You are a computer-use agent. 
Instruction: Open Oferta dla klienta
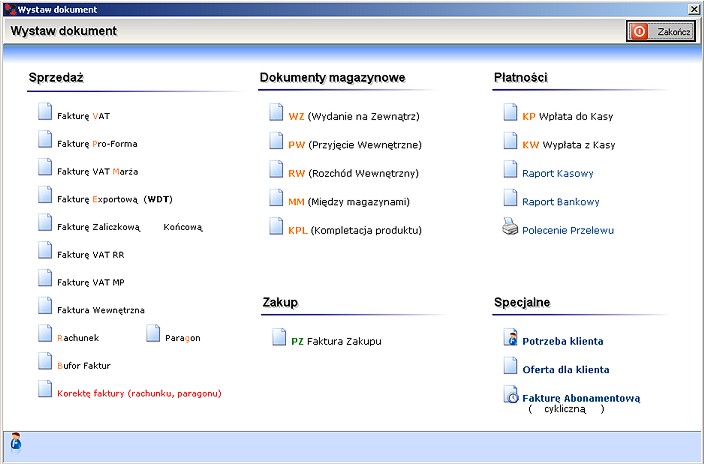point(566,370)
